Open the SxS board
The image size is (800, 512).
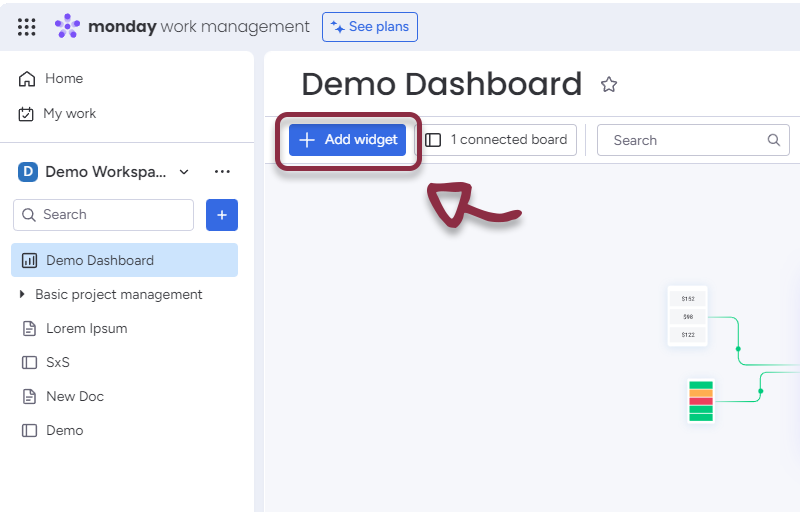click(x=58, y=362)
